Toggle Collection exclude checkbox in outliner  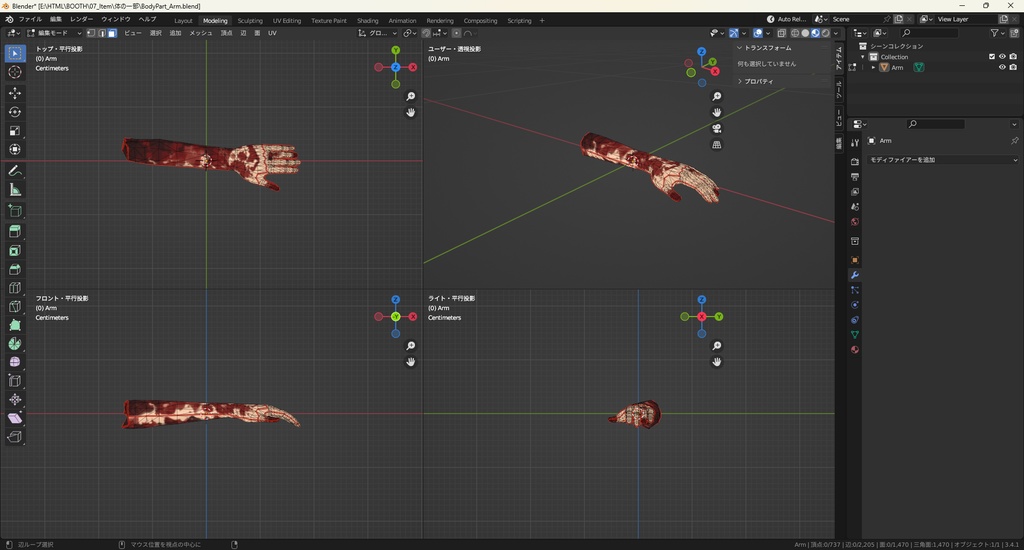coord(992,57)
